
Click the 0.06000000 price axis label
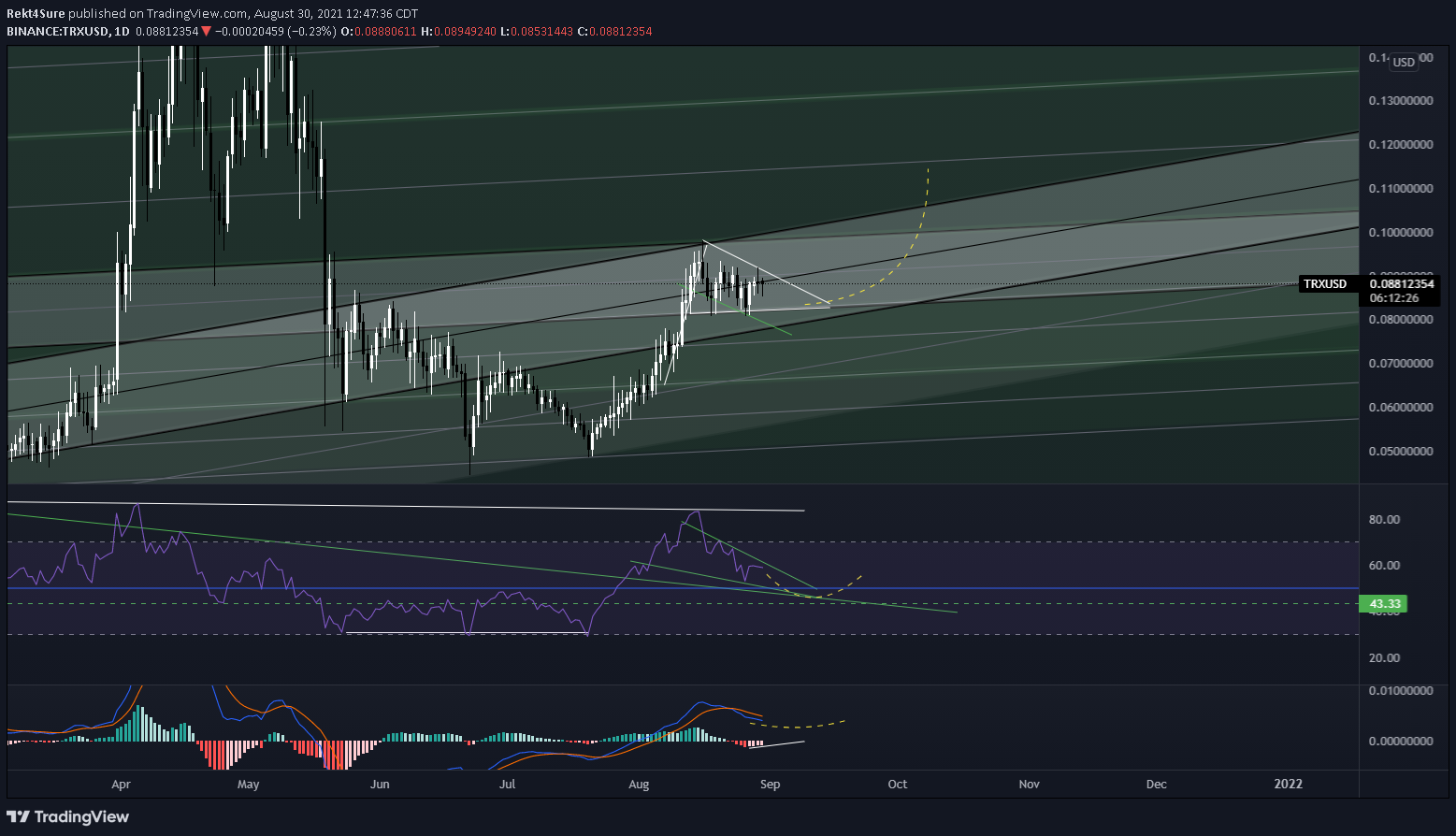[x=1400, y=407]
